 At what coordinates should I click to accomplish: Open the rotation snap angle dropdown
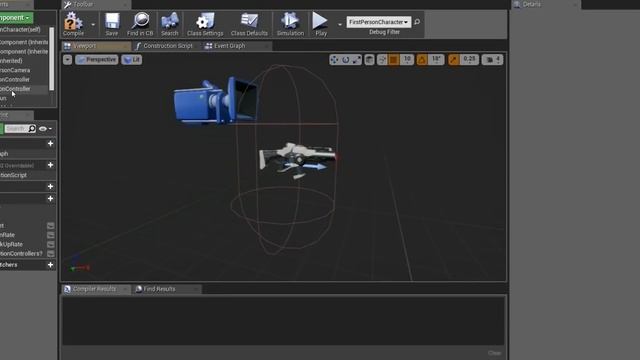click(436, 60)
